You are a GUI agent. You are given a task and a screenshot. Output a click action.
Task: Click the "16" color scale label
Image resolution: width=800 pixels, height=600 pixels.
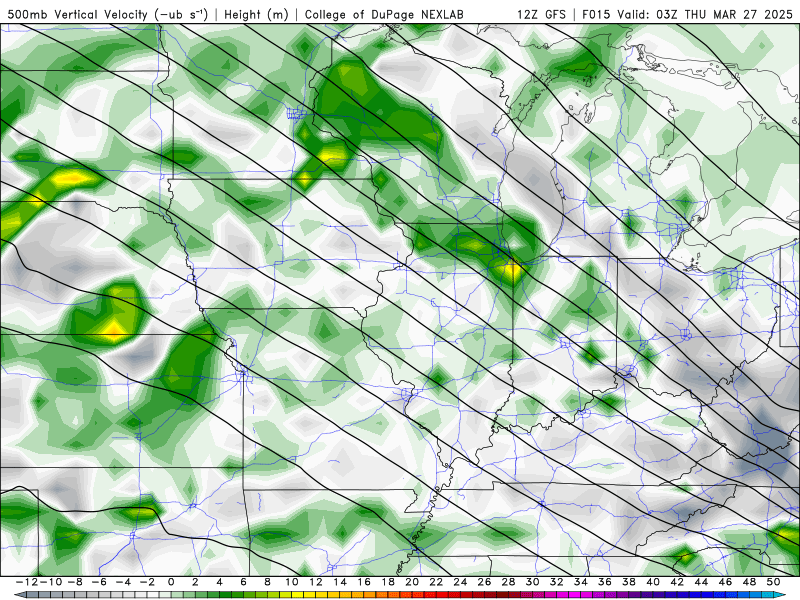pyautogui.click(x=364, y=582)
